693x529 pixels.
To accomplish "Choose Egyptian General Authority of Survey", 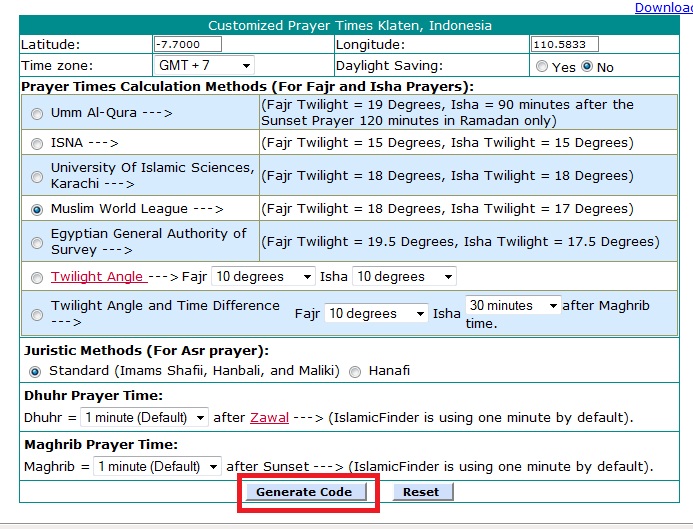I will tap(37, 242).
